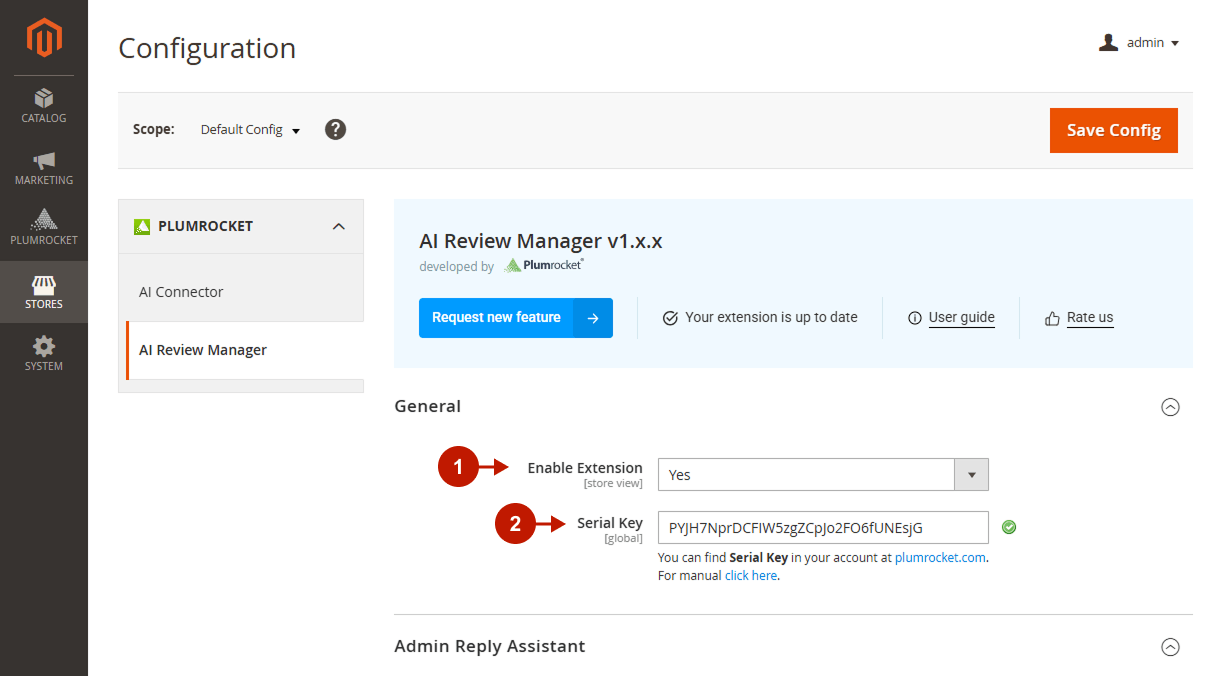Open the manual click here link
This screenshot has height=676, width=1206.
[x=751, y=576]
